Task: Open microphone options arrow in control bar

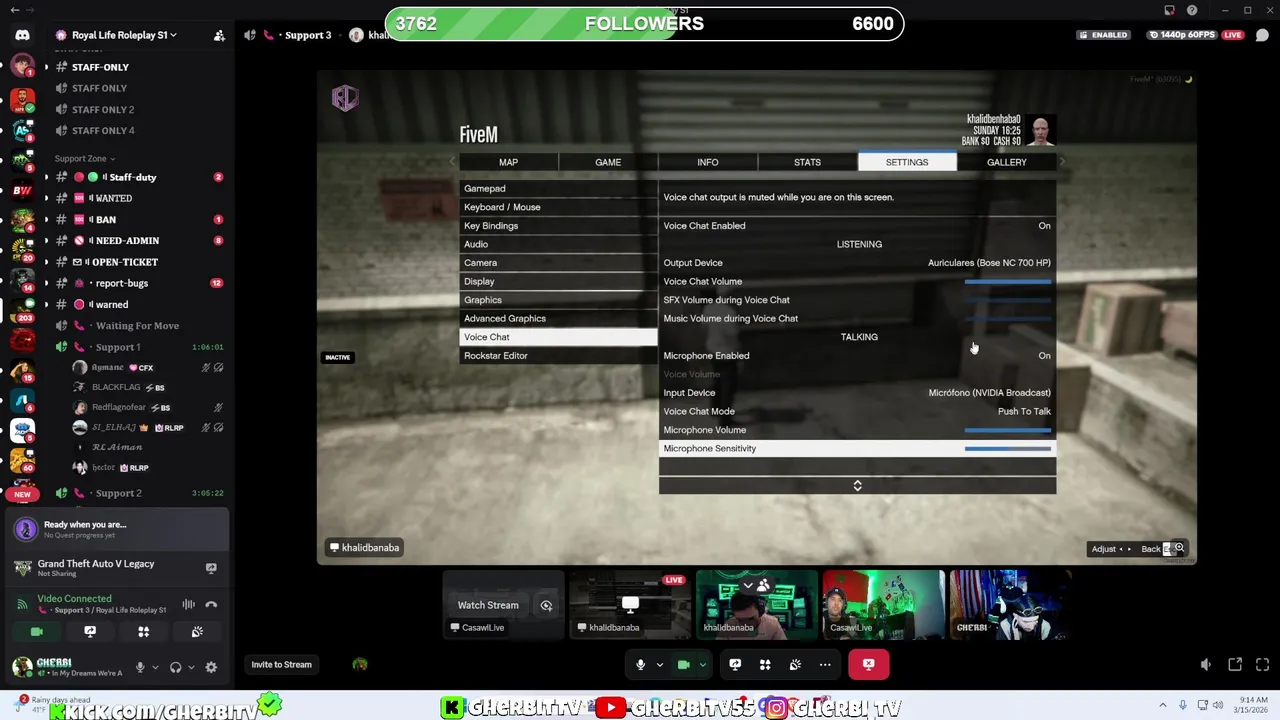Action: pyautogui.click(x=659, y=665)
